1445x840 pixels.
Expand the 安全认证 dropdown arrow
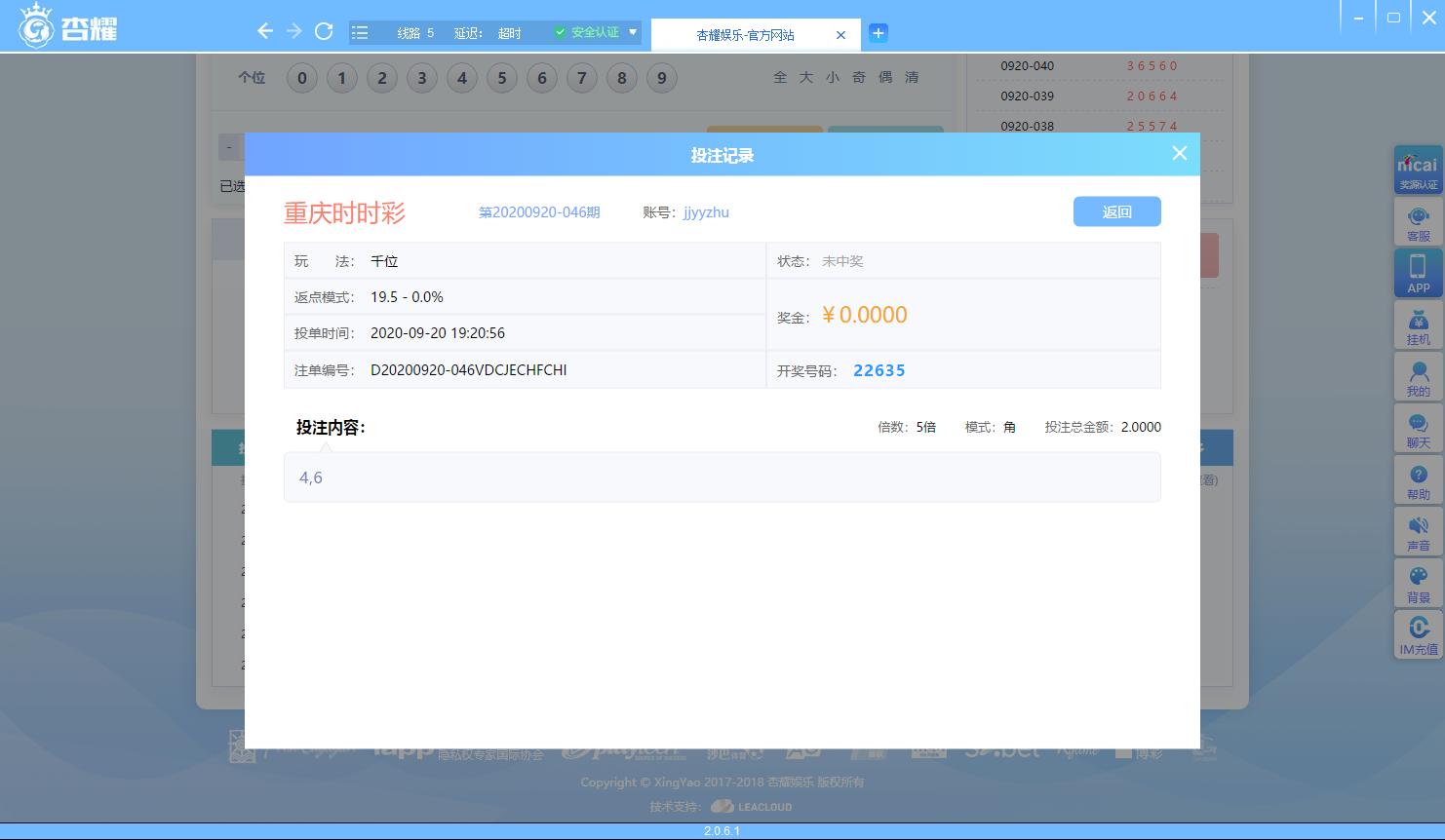(633, 32)
